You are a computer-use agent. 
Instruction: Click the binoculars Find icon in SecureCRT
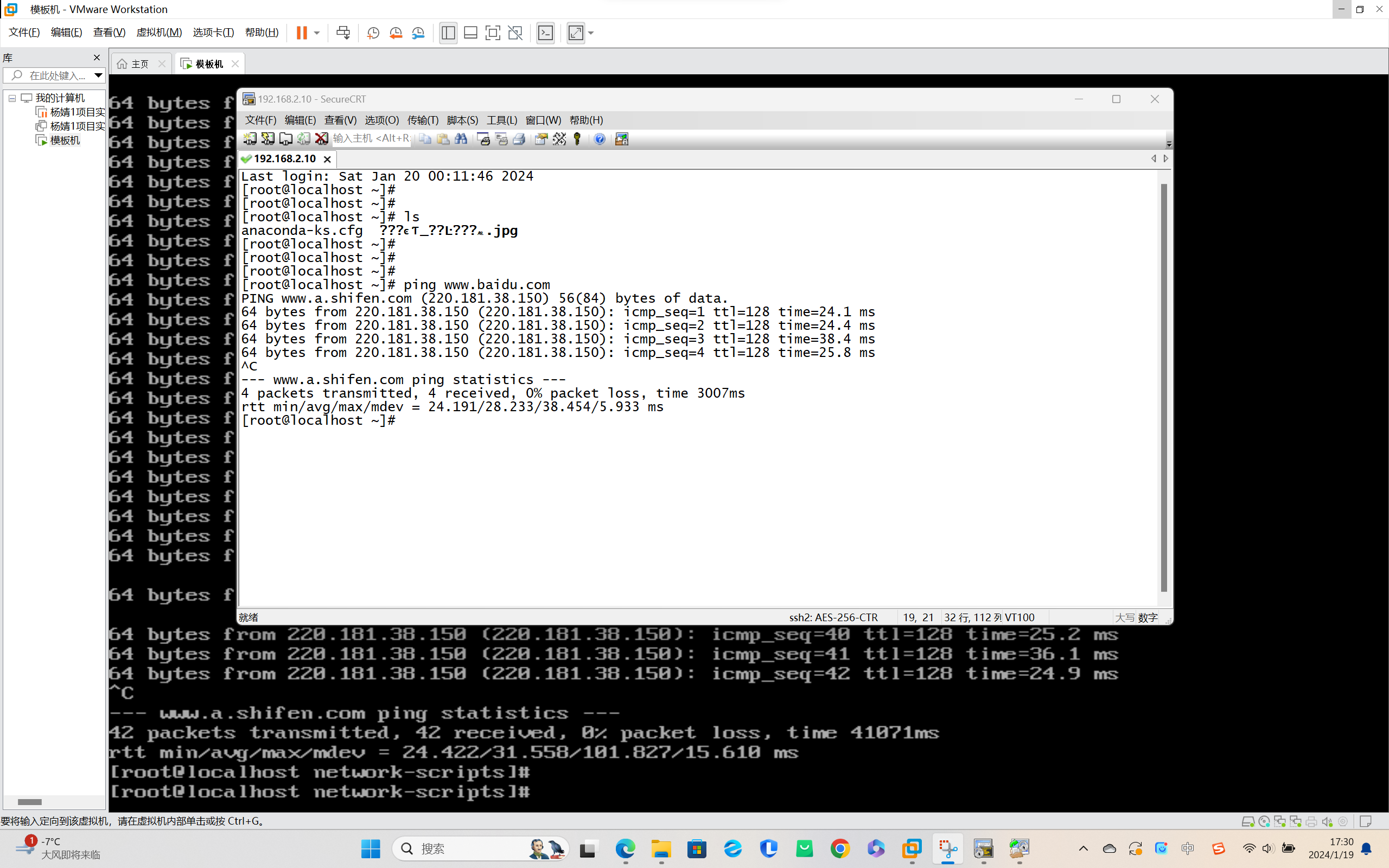(461, 139)
